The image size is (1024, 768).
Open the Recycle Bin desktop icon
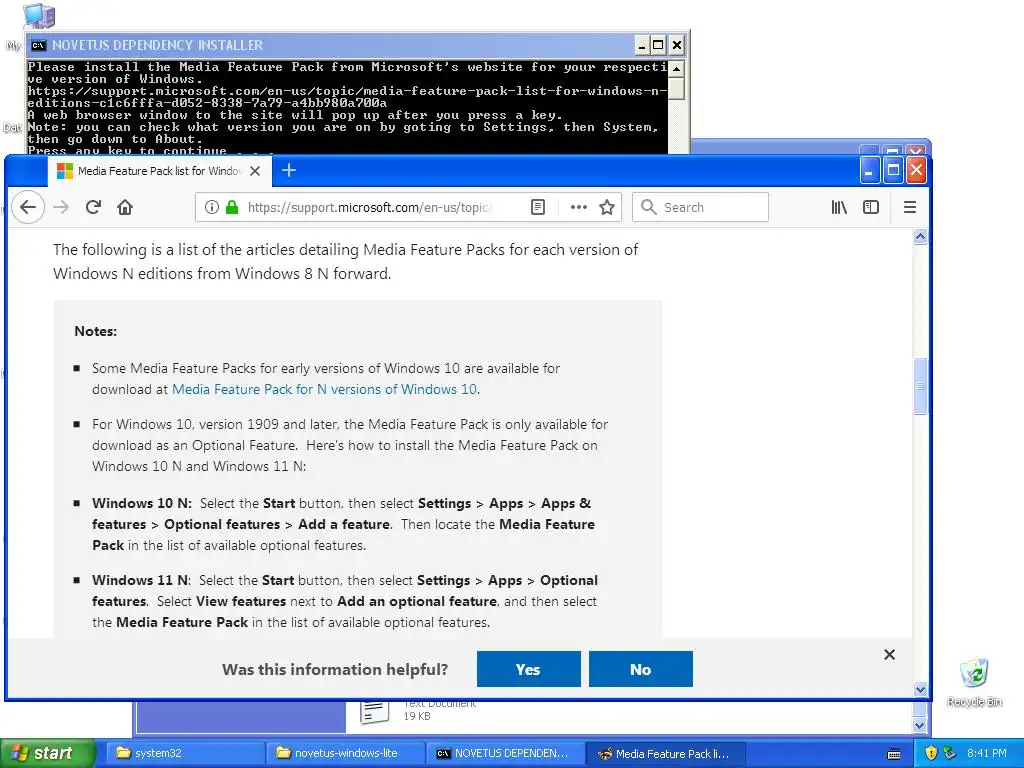click(974, 682)
